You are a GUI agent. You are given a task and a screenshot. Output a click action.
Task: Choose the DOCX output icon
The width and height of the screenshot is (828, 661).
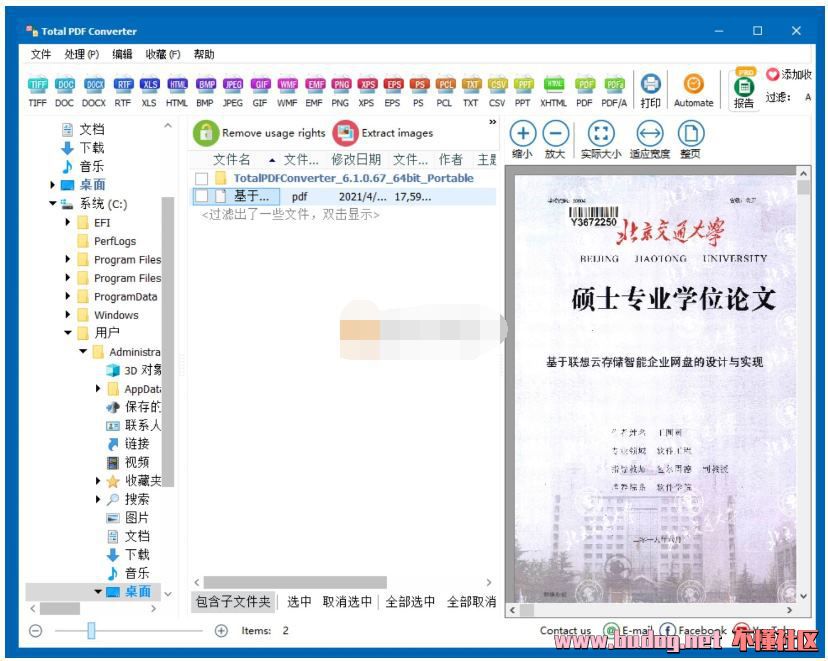click(94, 92)
